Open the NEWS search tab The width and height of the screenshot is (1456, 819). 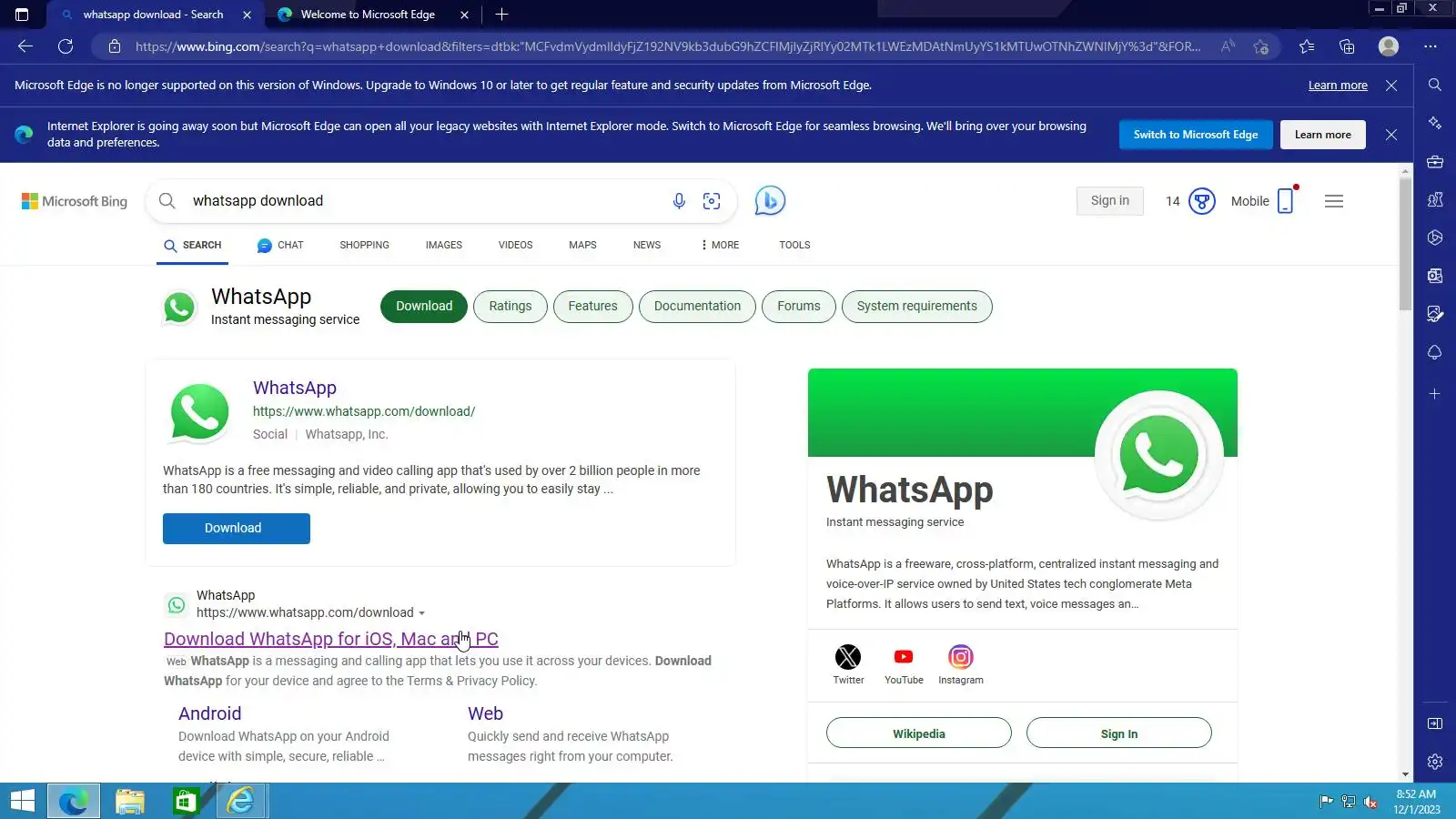click(647, 245)
